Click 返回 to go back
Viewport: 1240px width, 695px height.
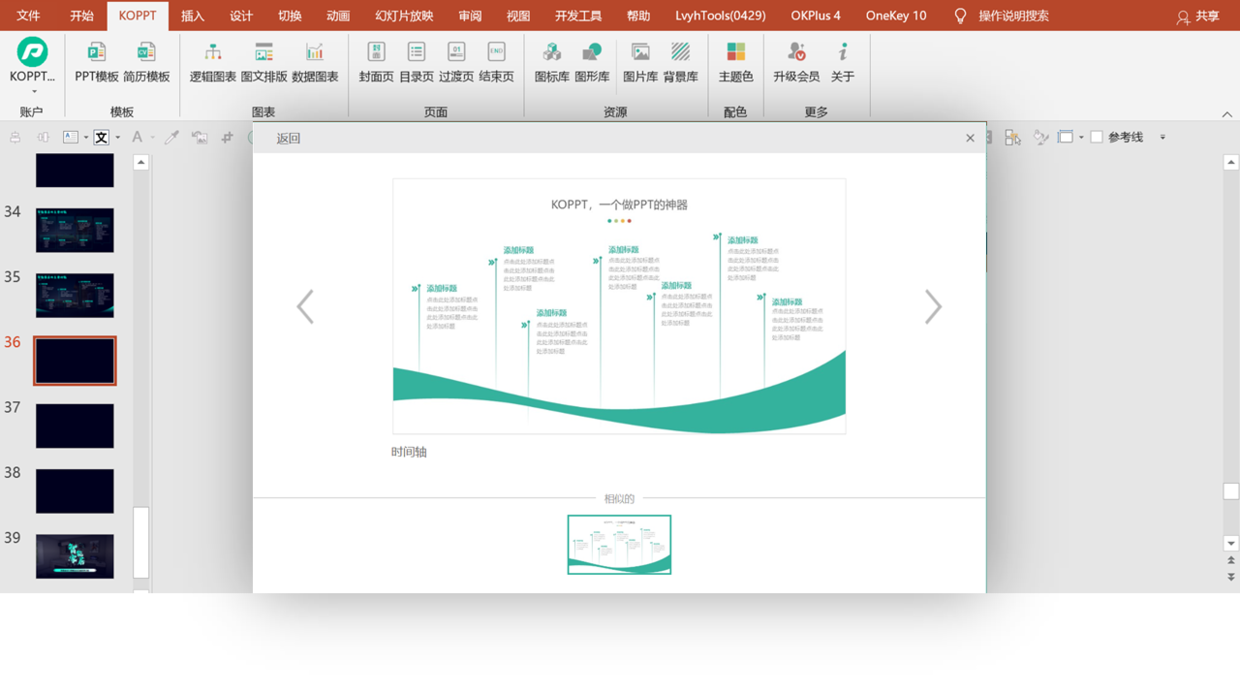[288, 138]
